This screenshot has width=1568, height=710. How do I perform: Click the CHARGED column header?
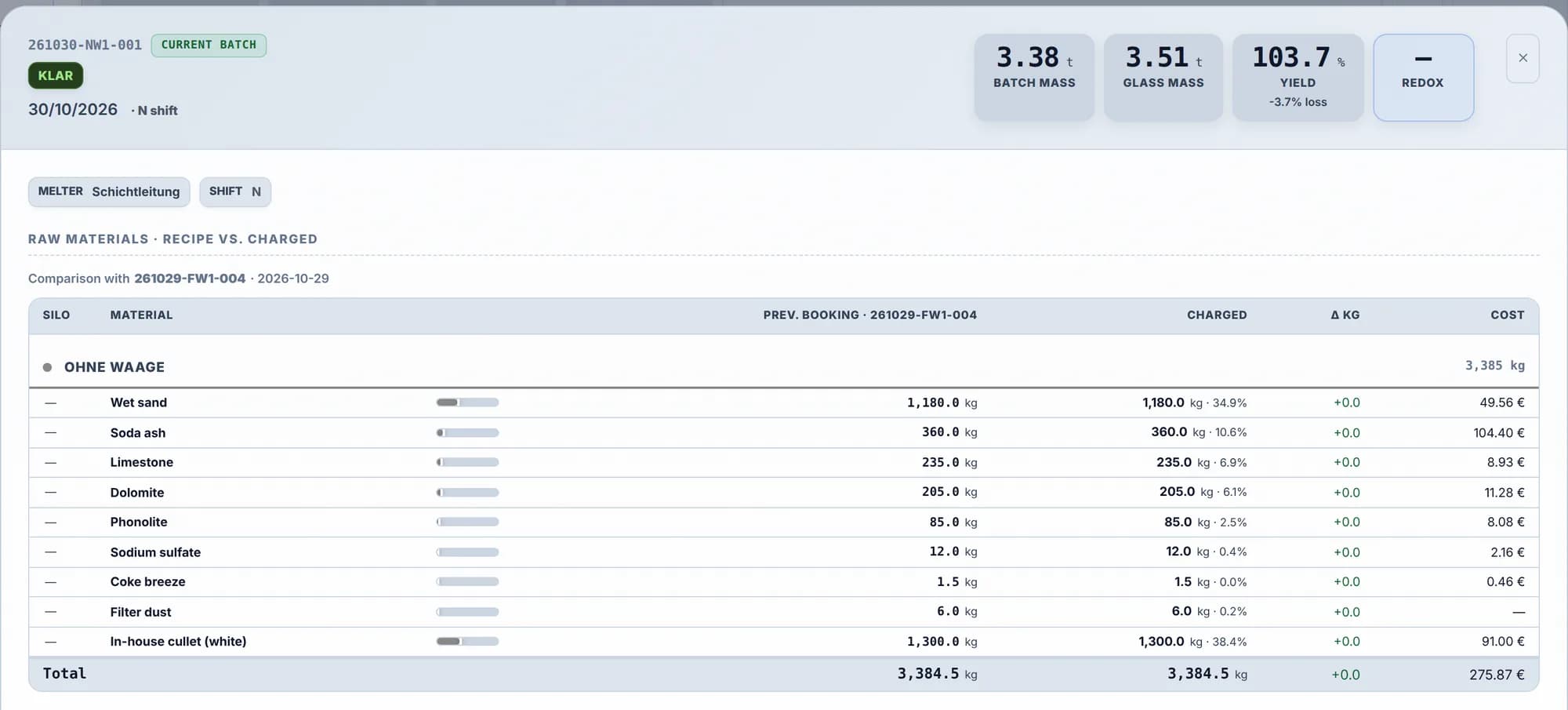[x=1217, y=315]
